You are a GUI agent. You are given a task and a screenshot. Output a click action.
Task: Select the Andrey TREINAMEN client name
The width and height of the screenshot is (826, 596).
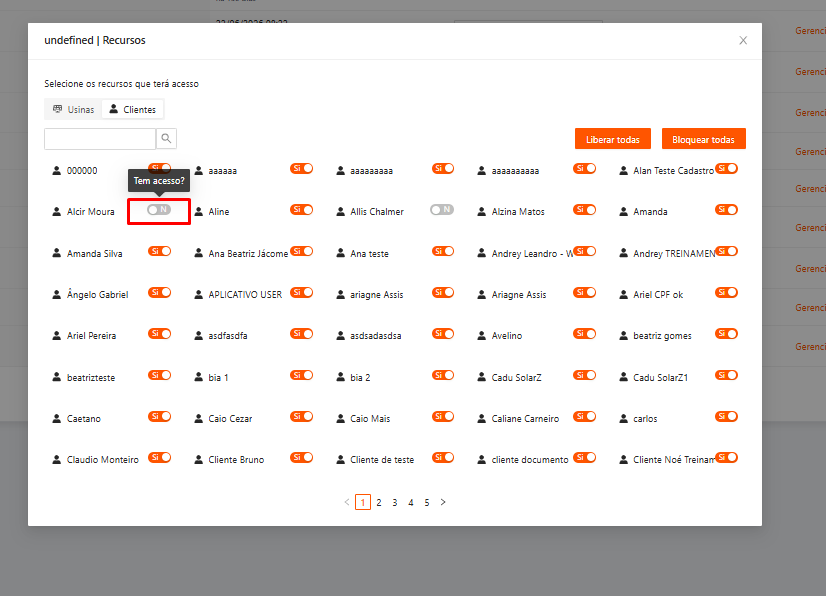click(x=674, y=253)
